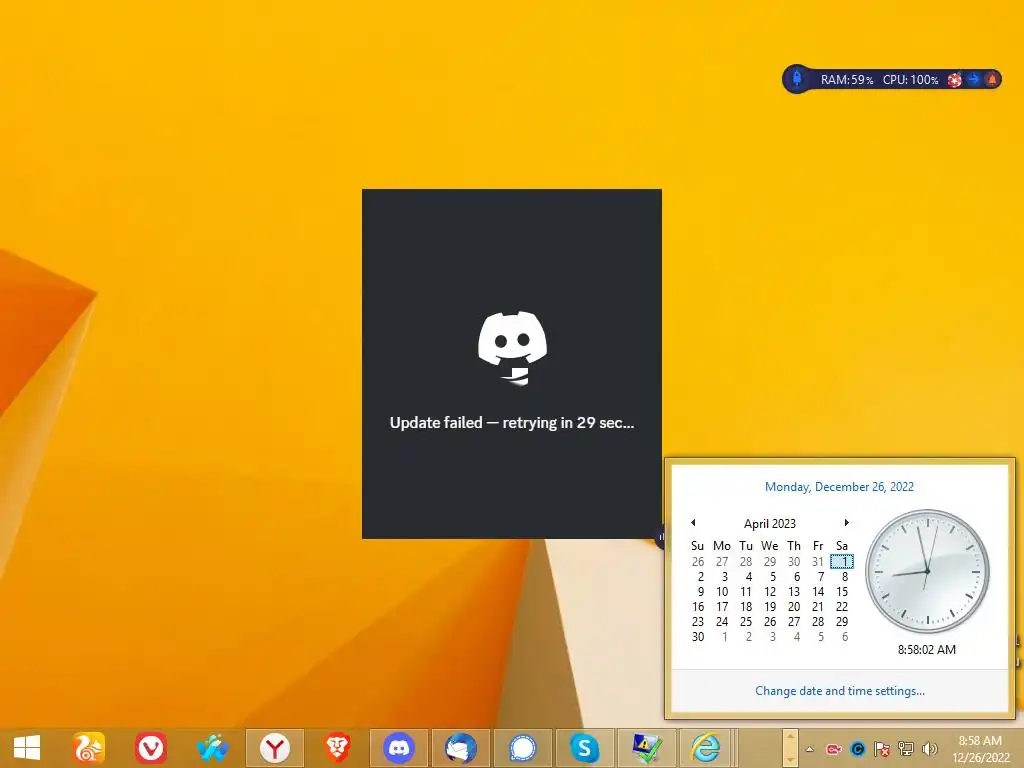Click the Discord logo in the updater window
This screenshot has height=768, width=1024.
pos(513,347)
